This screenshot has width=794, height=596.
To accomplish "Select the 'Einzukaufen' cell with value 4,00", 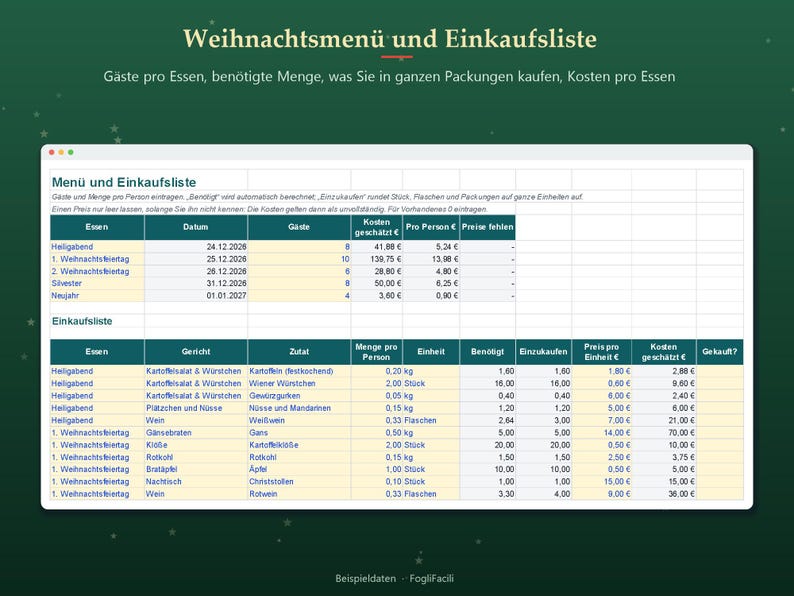I will [543, 494].
